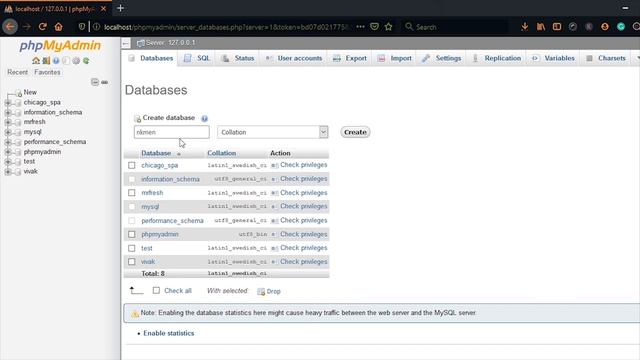640x360 pixels.
Task: Click the link-with-main-panel icon in sidebar
Action: tap(104, 82)
